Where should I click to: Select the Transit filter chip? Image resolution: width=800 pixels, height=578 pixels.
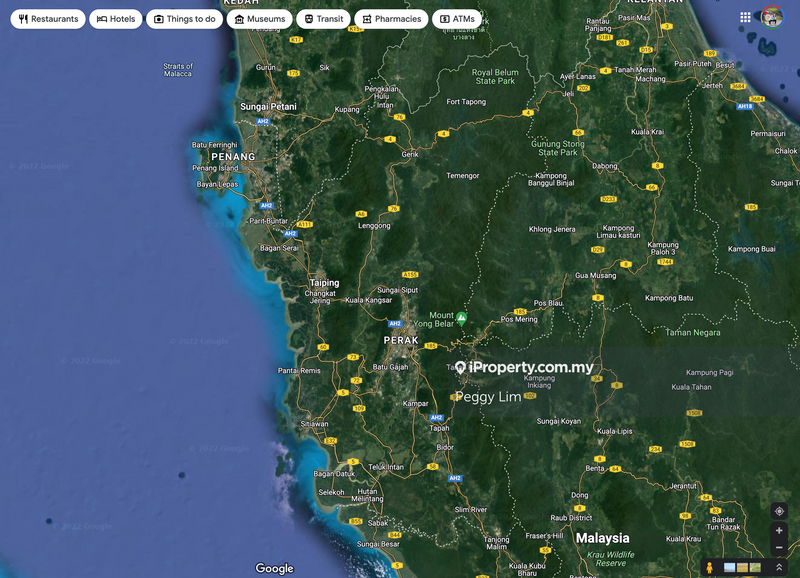point(323,19)
